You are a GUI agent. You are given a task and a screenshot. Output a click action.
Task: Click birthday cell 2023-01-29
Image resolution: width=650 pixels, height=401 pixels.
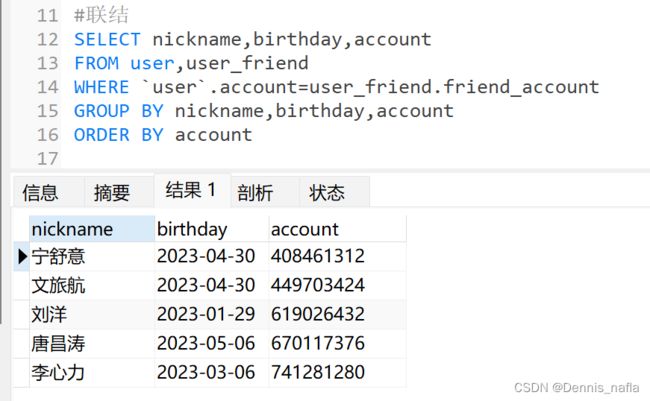tap(206, 314)
